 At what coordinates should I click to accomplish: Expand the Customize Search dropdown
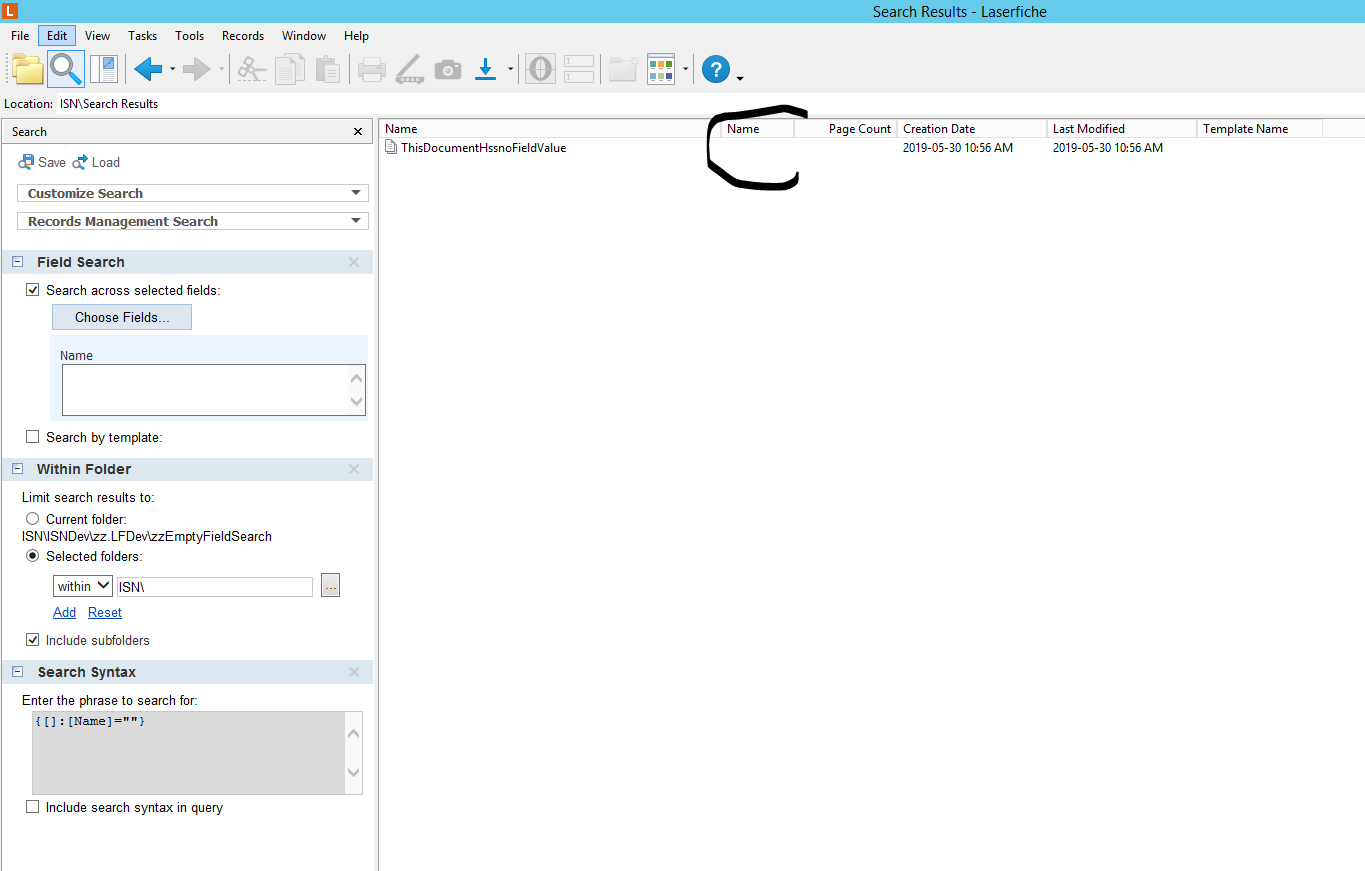[x=193, y=193]
